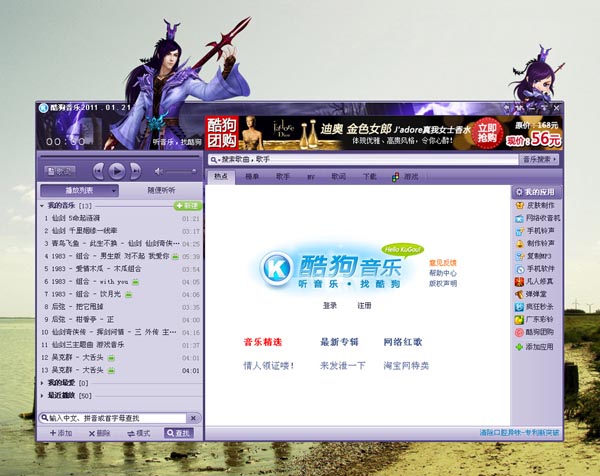
Task: Switch to the 随便听听 tab
Action: coord(161,190)
